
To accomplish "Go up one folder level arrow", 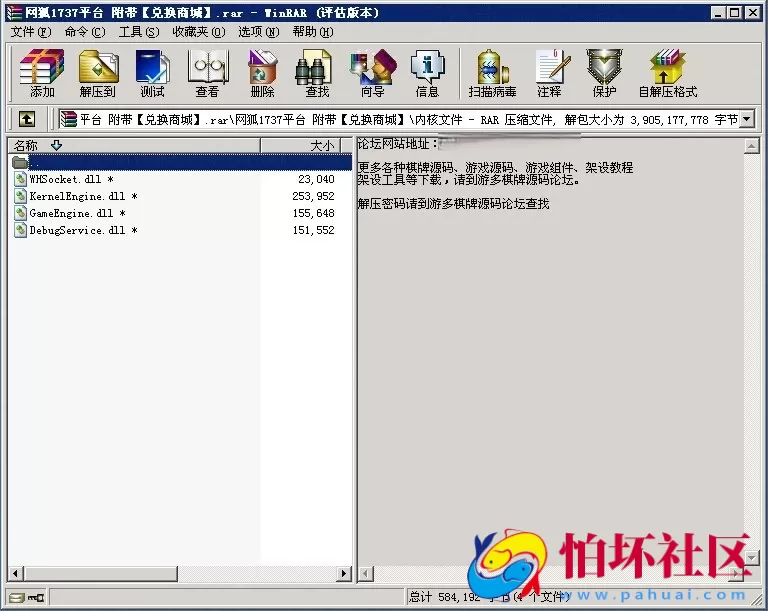I will click(27, 119).
